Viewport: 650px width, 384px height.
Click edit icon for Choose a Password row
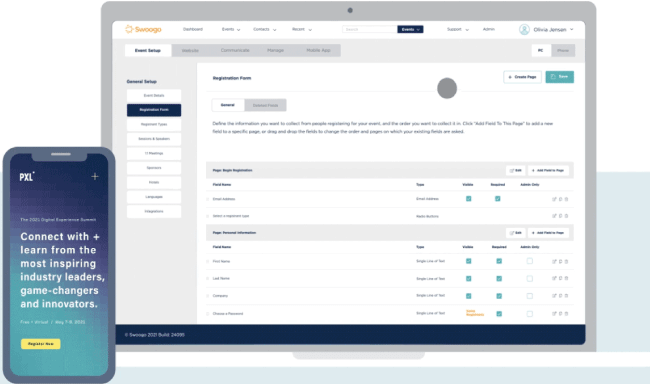554,314
